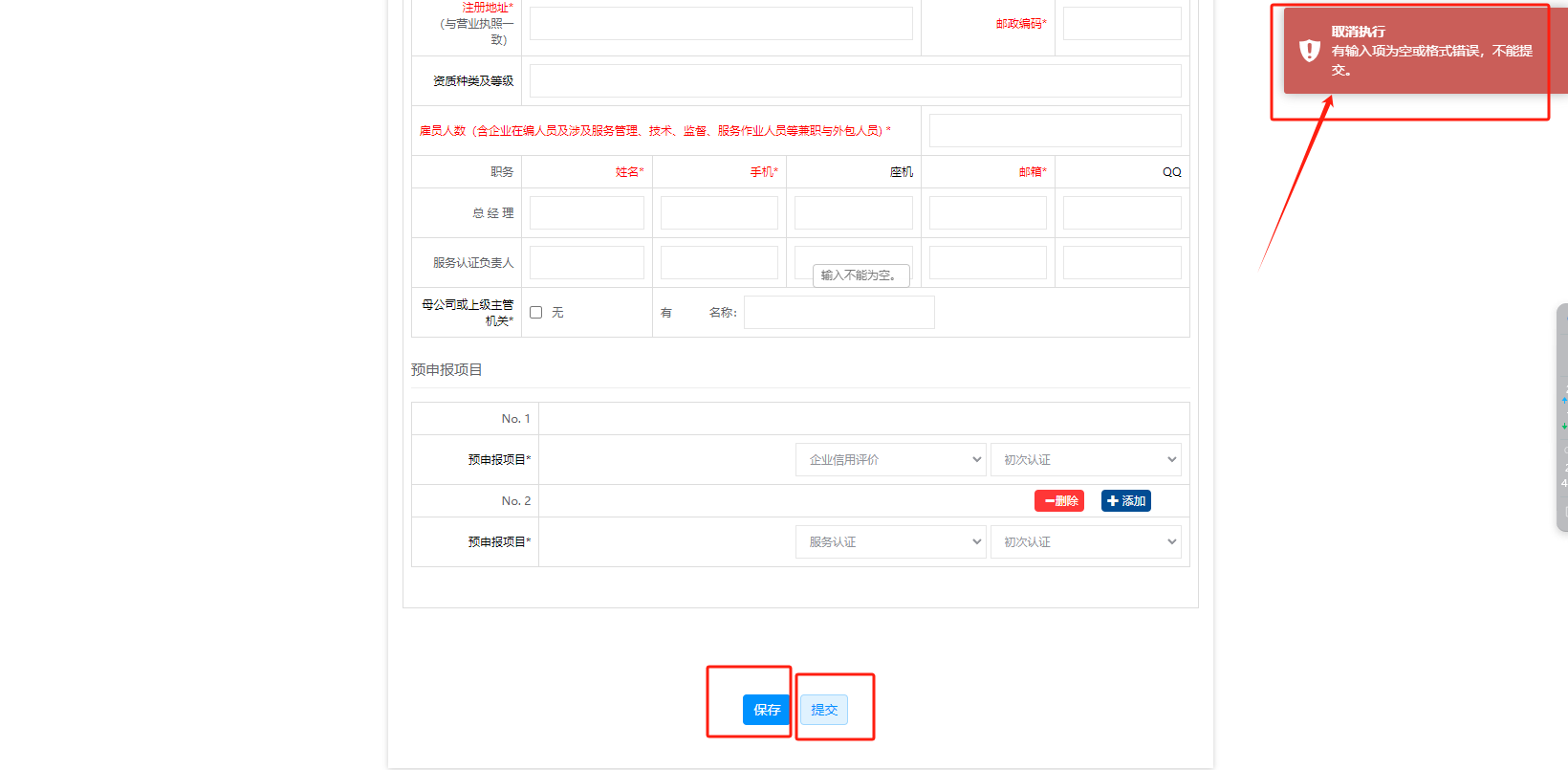1568x770 pixels.
Task: Click the shield warning icon in the error toast
Action: 1310,51
